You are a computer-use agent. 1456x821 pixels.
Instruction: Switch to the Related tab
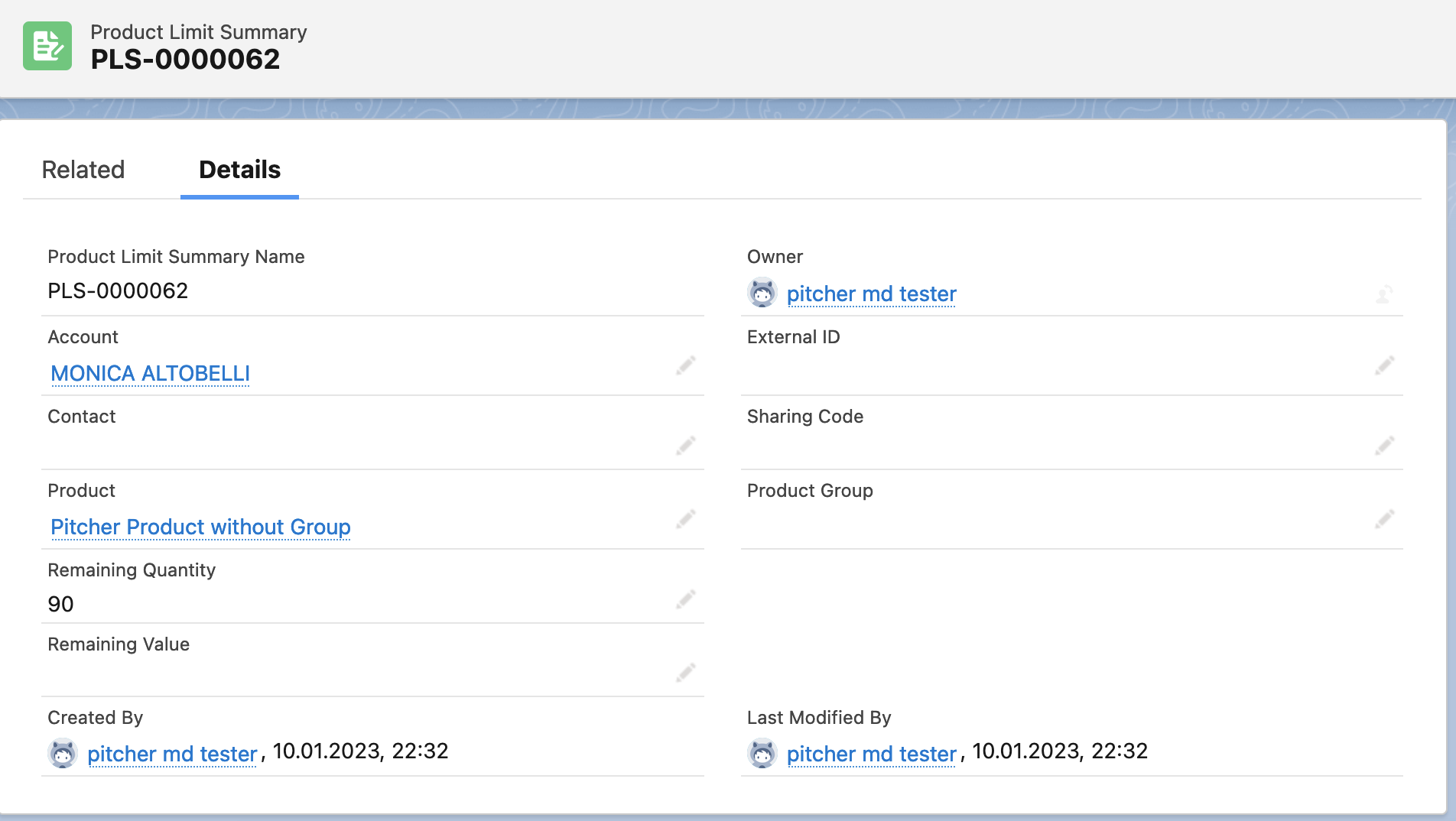[83, 170]
